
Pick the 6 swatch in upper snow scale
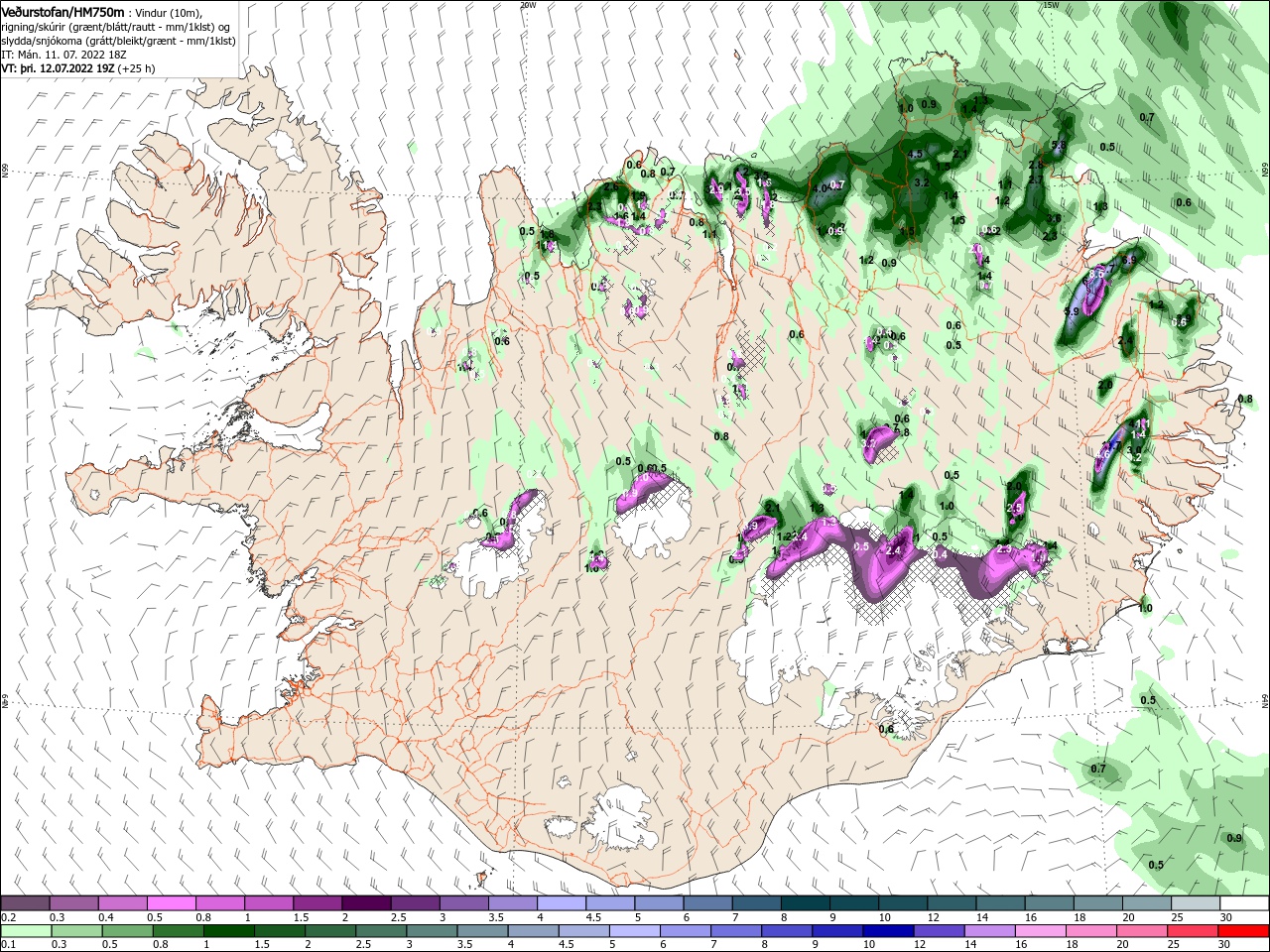(x=706, y=903)
